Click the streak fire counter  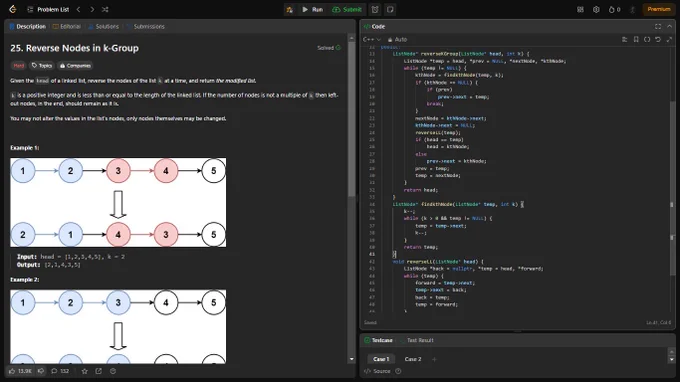point(615,10)
